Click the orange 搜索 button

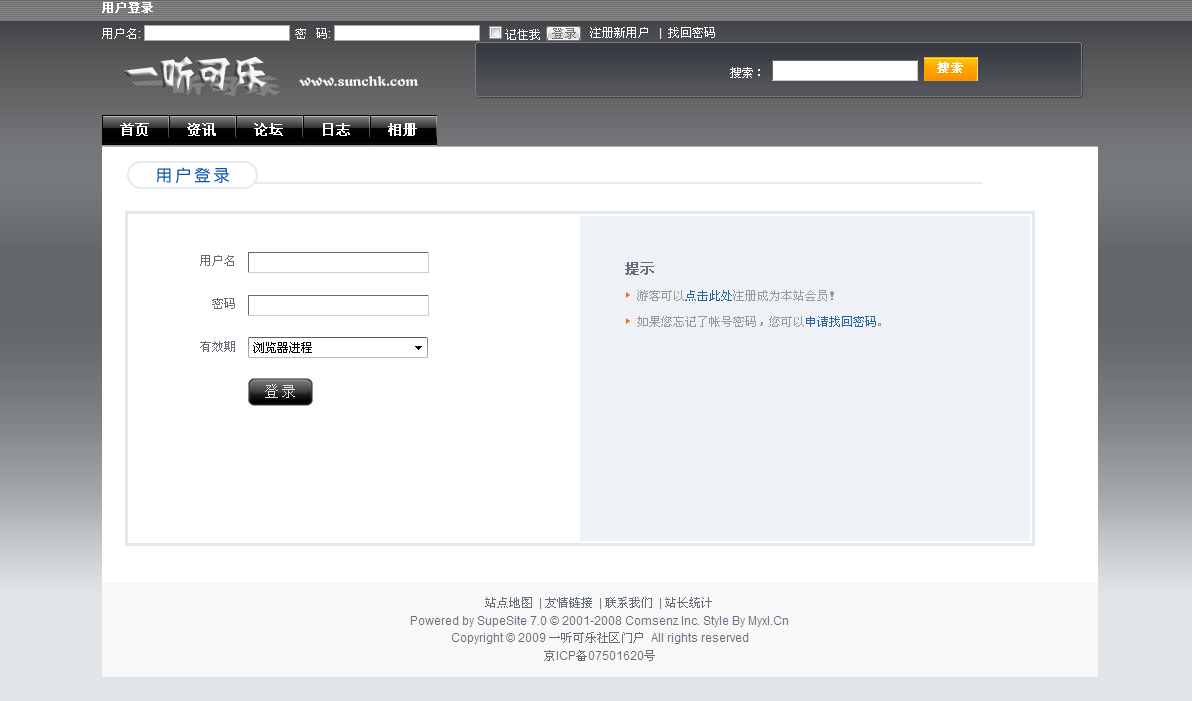(x=950, y=69)
